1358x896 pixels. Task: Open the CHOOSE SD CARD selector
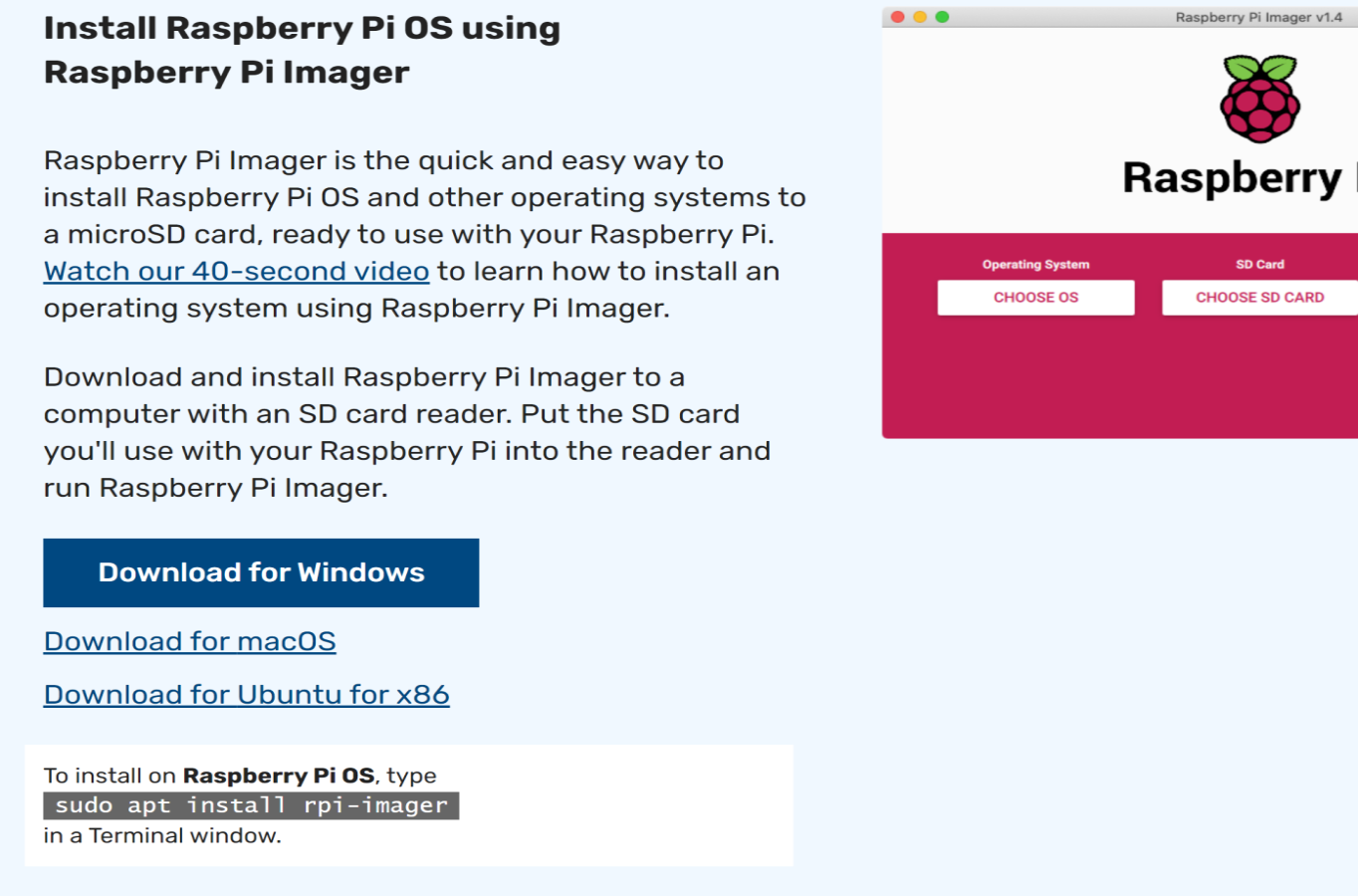click(x=1257, y=297)
